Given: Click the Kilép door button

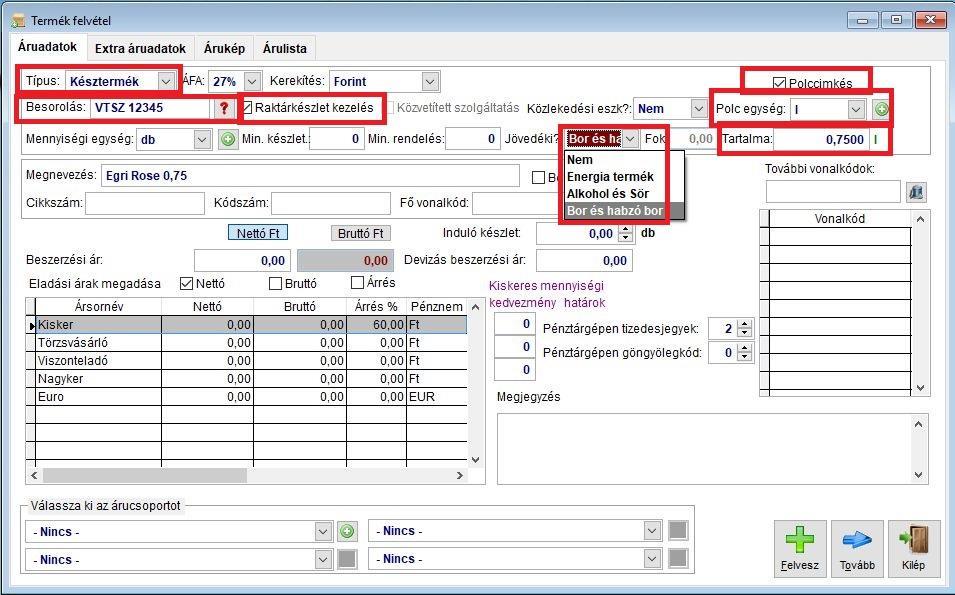Looking at the screenshot, I should [x=914, y=548].
